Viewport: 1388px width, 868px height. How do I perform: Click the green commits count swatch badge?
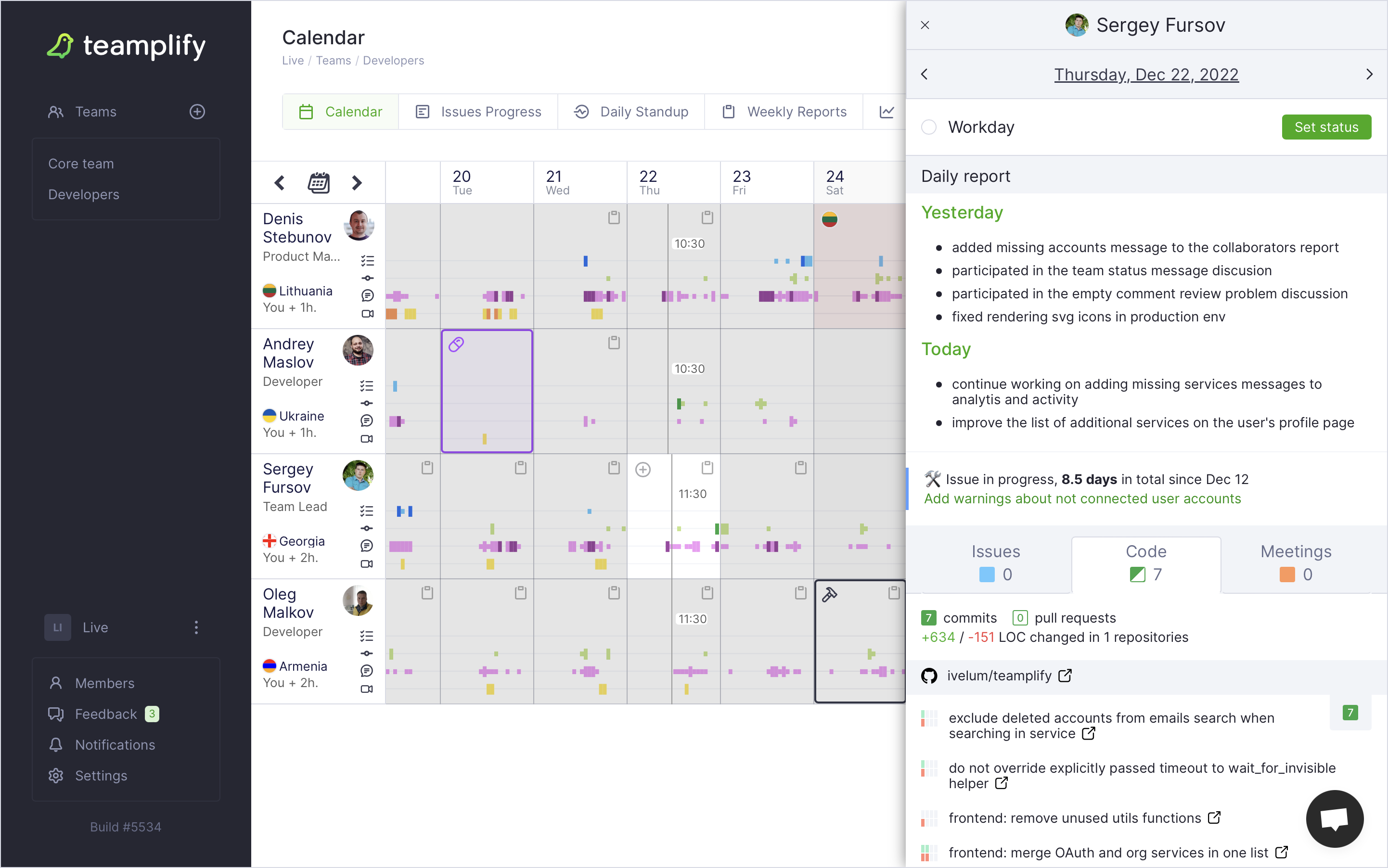pyautogui.click(x=928, y=618)
